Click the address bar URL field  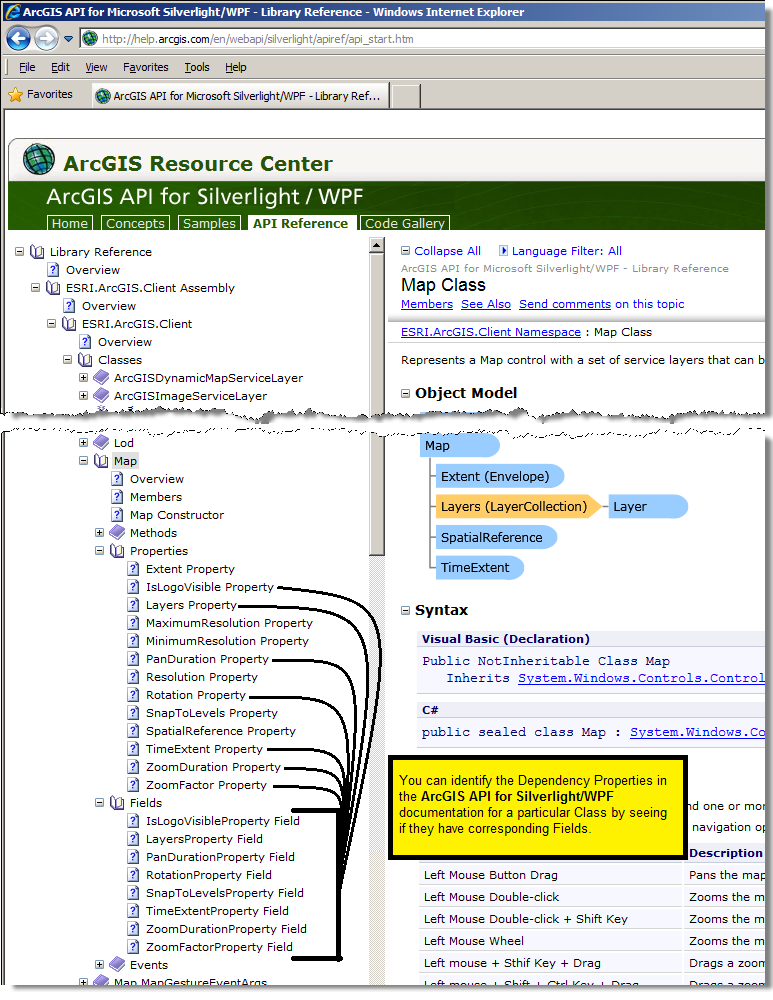[422, 39]
